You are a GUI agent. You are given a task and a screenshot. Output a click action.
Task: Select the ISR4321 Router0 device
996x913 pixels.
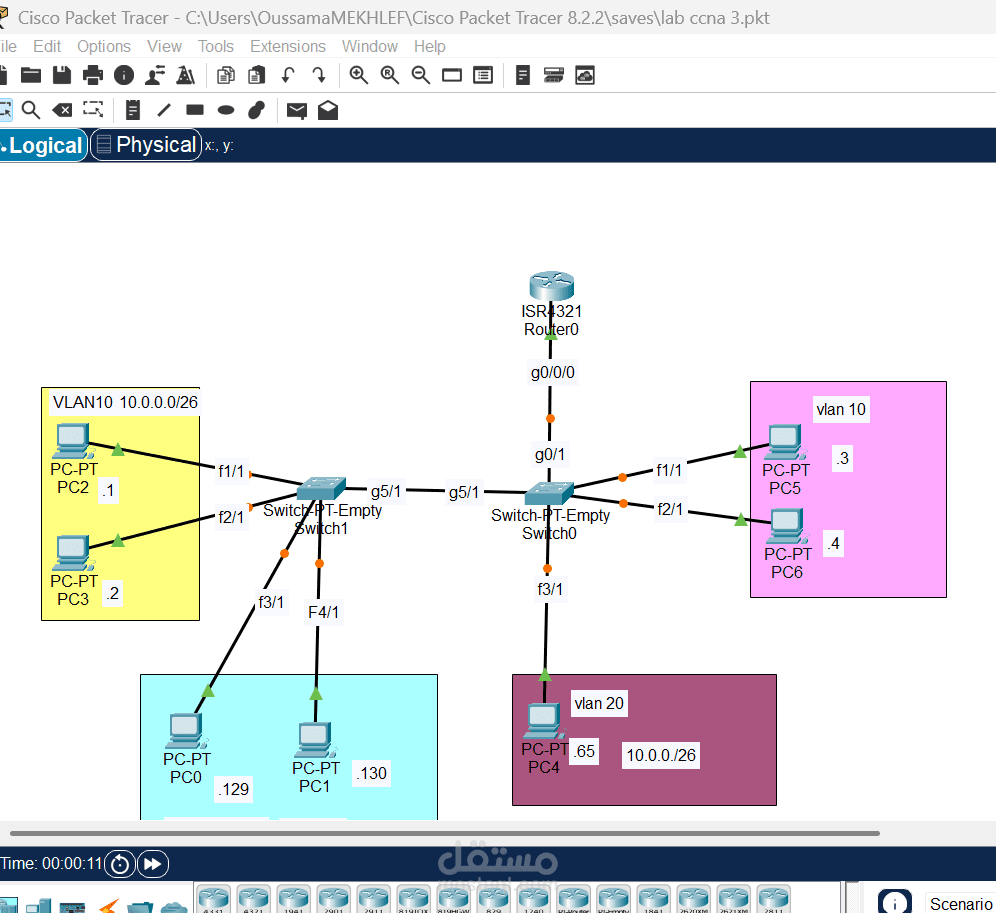pyautogui.click(x=551, y=286)
